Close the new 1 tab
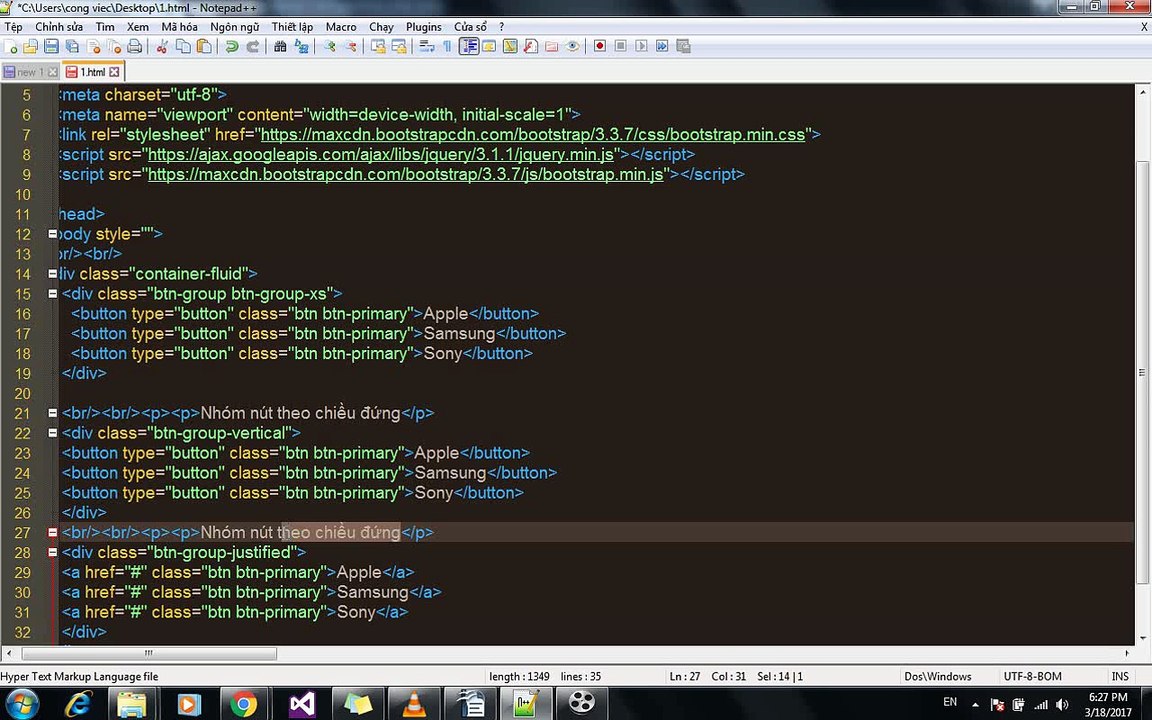Screen dimensions: 1152x720 click(x=52, y=72)
